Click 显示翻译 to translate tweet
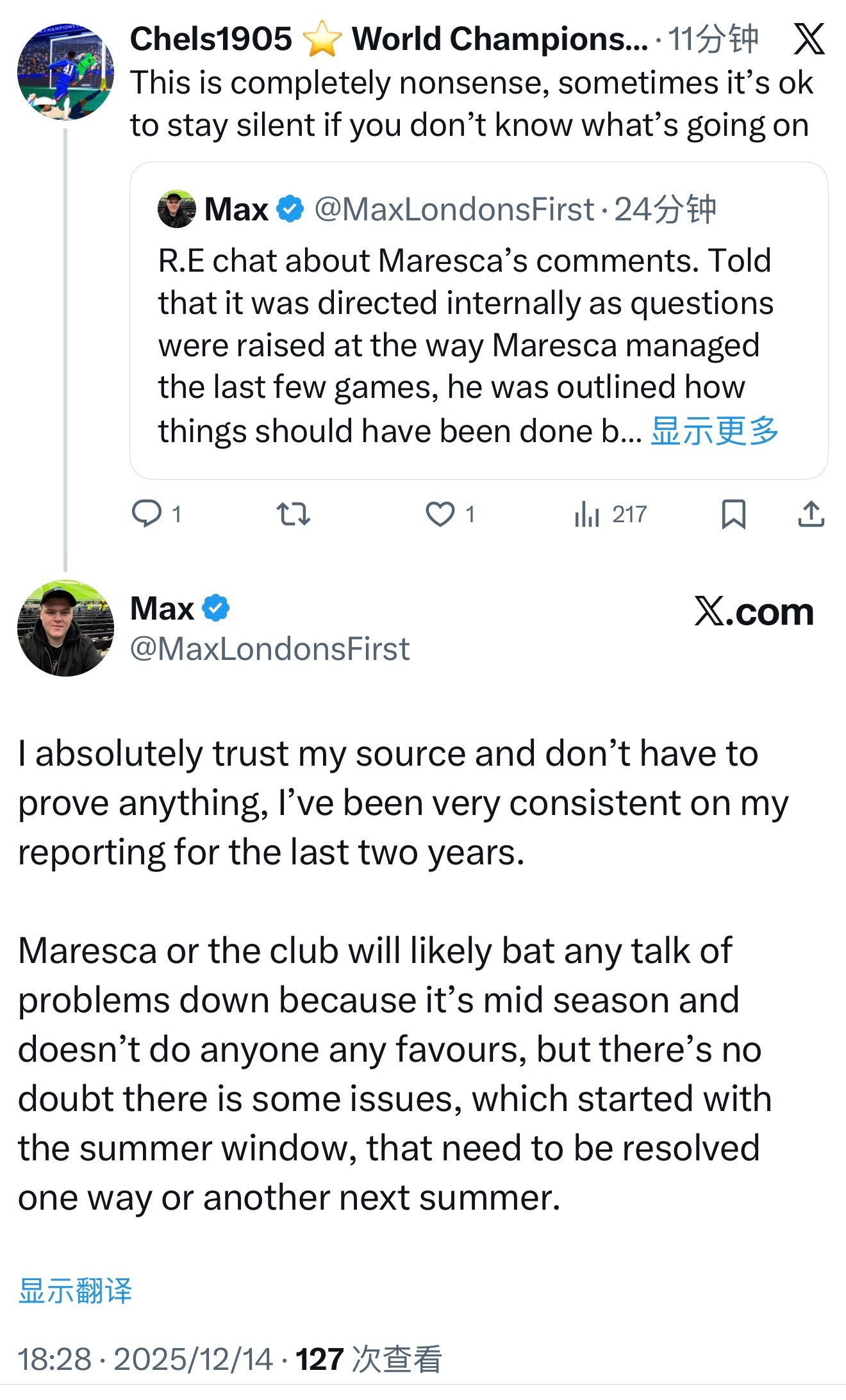 (75, 1290)
